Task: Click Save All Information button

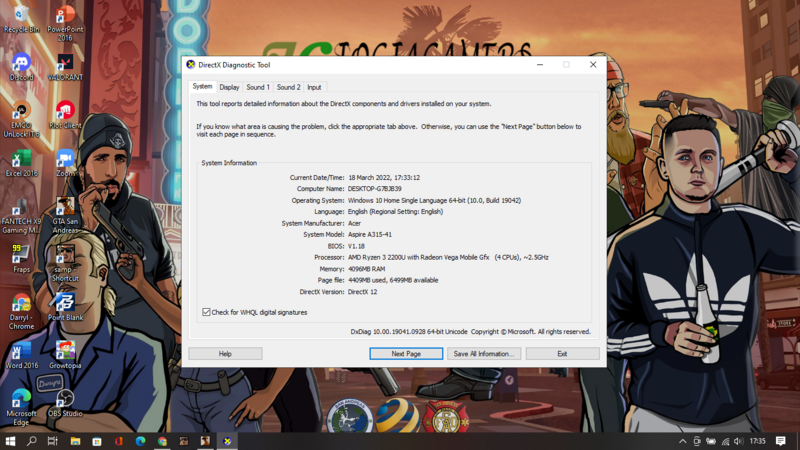Action: [x=484, y=354]
